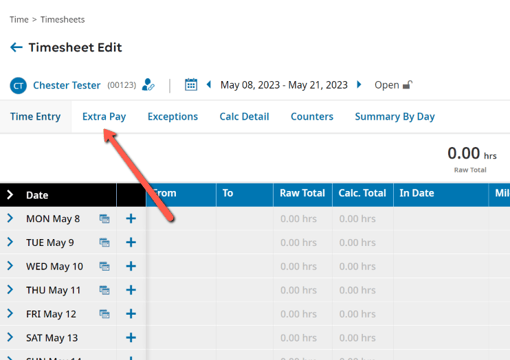This screenshot has width=510, height=360.
Task: Click the In Date cell for FRI May 12
Action: 441,314
